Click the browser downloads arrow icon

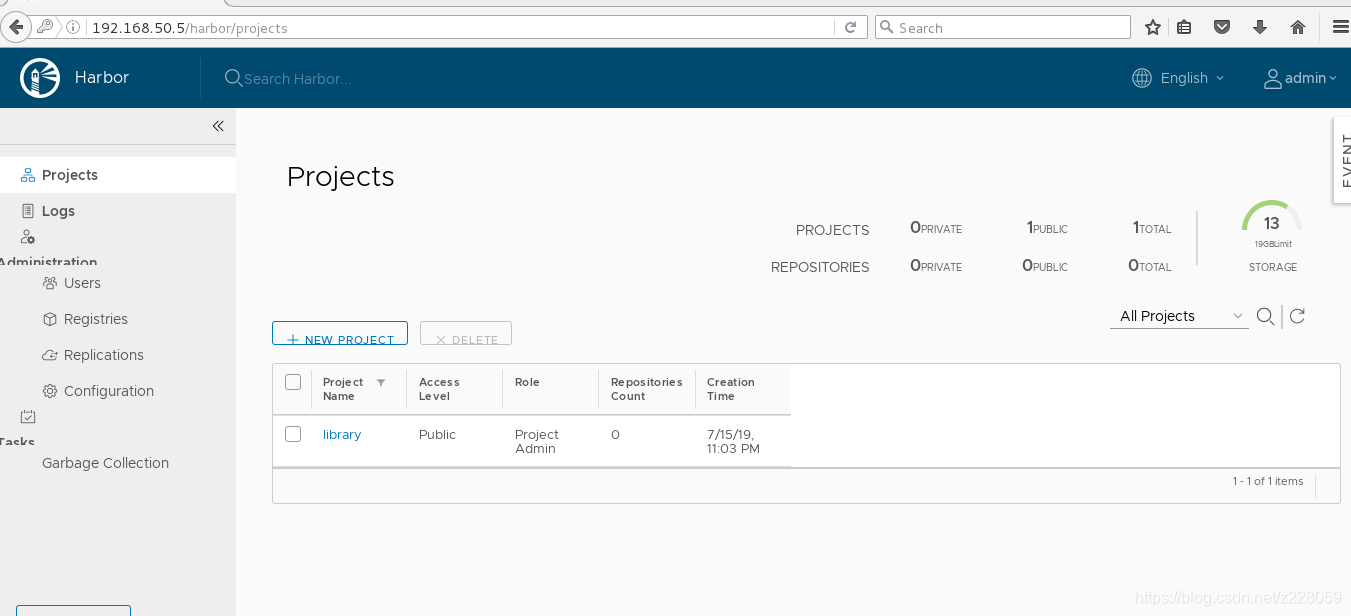[x=1260, y=28]
